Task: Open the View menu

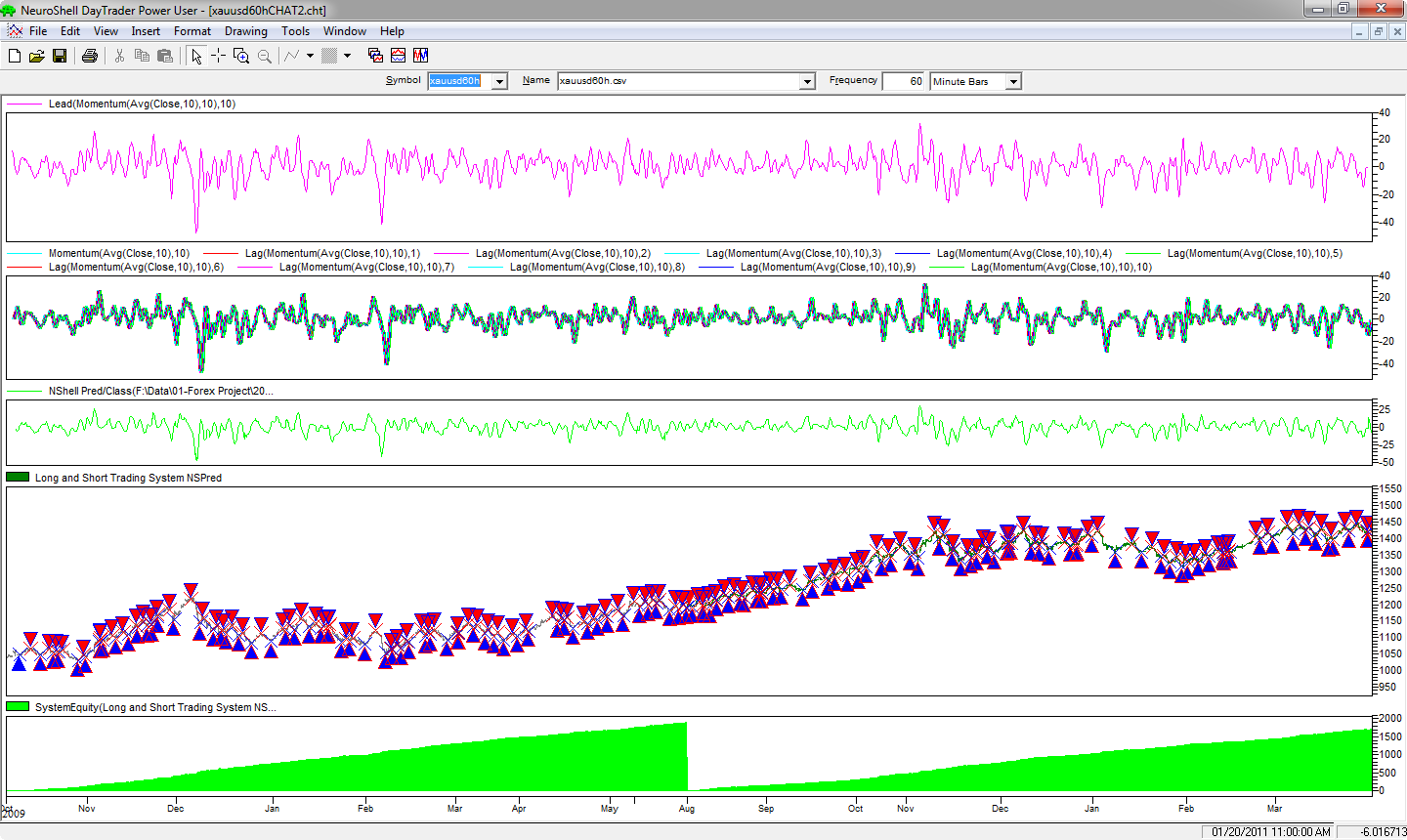Action: 106,31
